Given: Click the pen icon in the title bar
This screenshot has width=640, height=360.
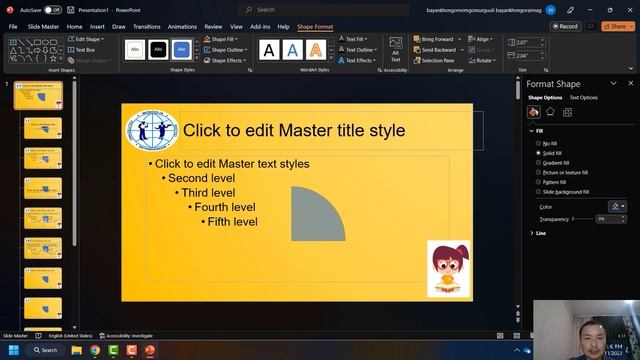Looking at the screenshot, I should tap(571, 10).
